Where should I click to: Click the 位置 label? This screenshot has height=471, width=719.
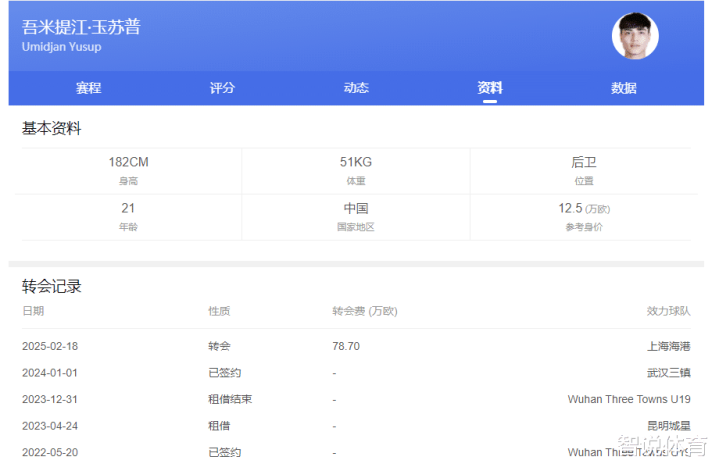584,181
